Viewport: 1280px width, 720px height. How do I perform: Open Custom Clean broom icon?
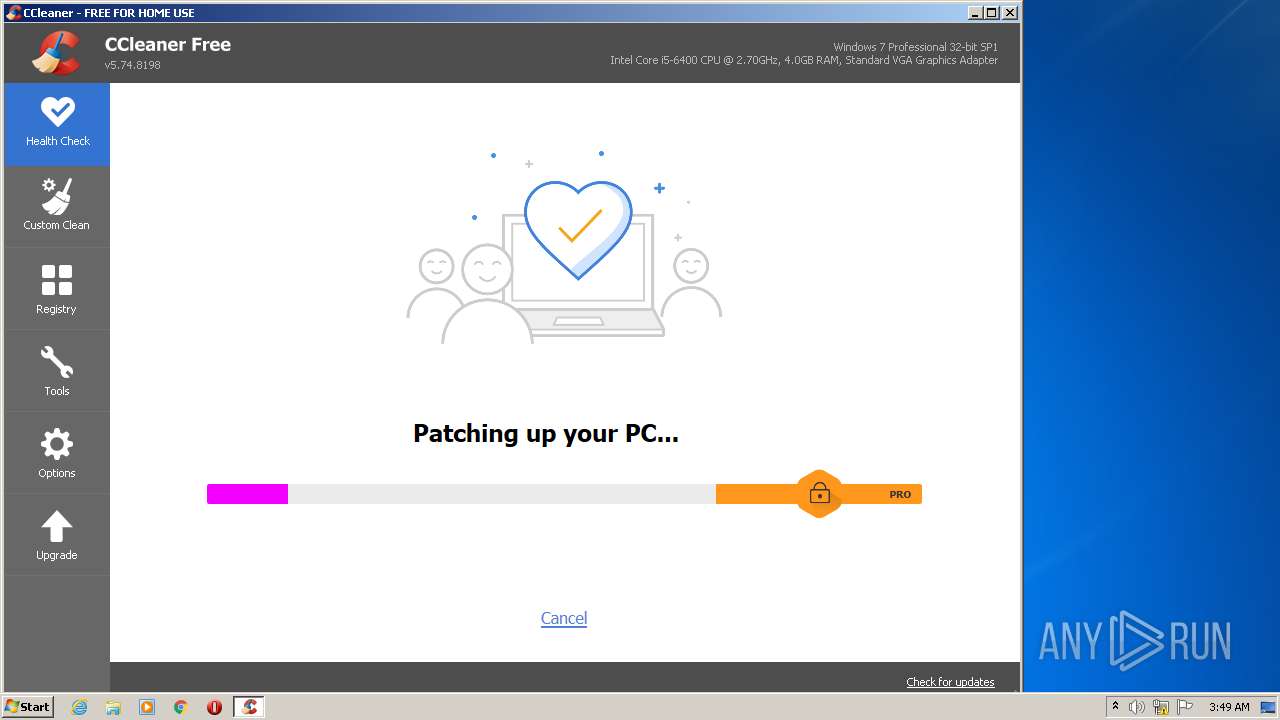[57, 196]
